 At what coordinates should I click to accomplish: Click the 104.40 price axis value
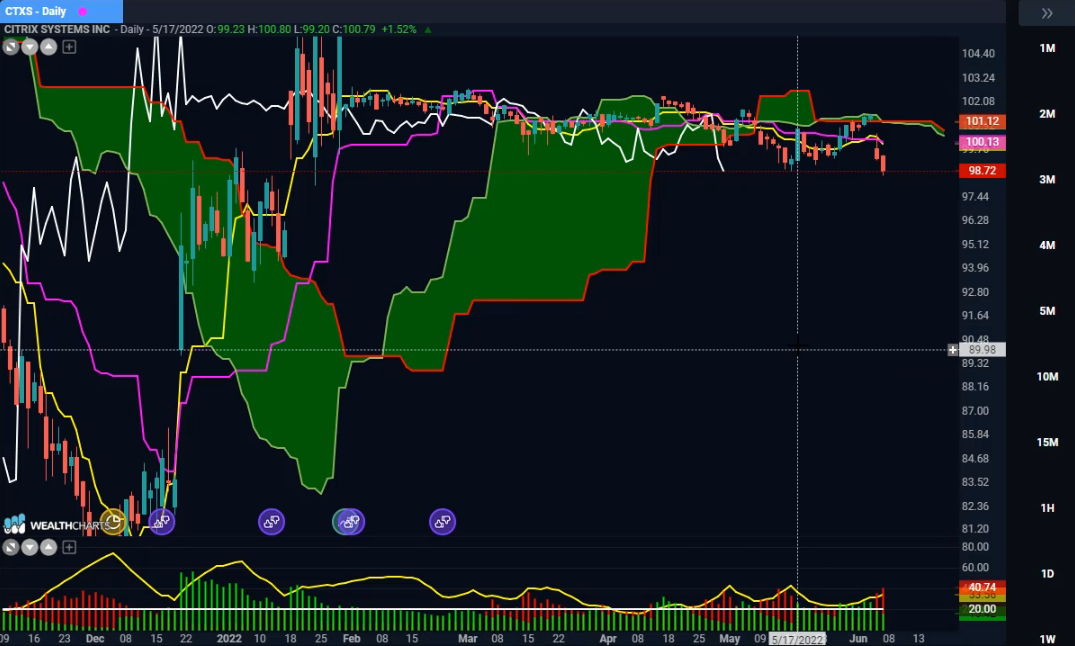click(978, 53)
